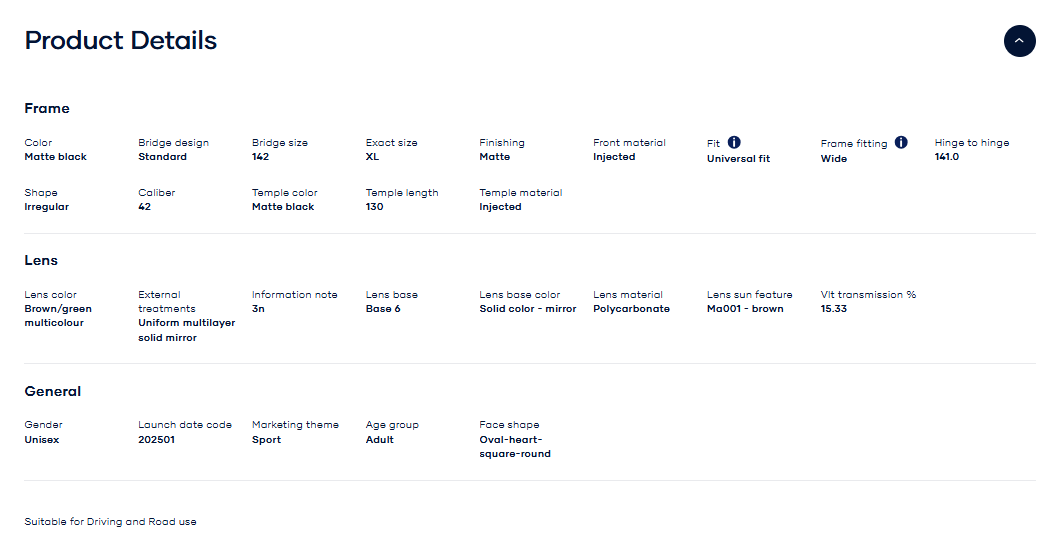
Task: Click the Universal fit value
Action: [738, 159]
